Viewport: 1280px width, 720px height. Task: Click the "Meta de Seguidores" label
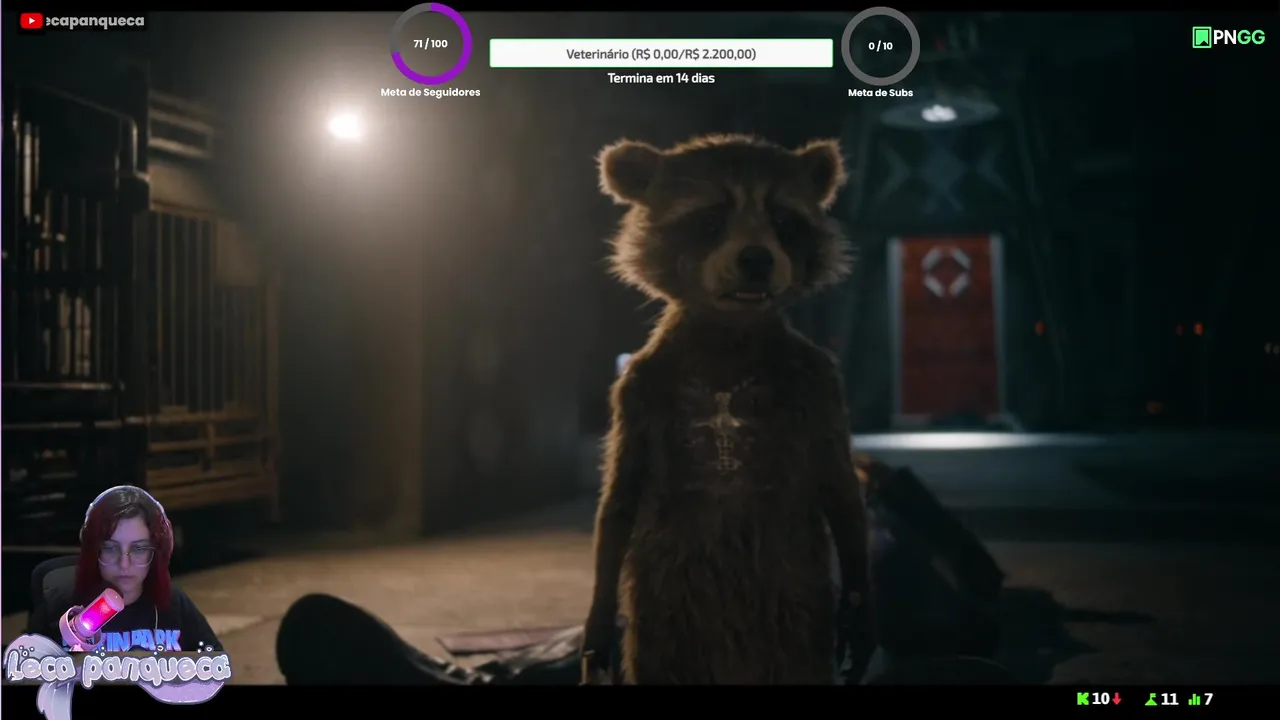click(430, 92)
